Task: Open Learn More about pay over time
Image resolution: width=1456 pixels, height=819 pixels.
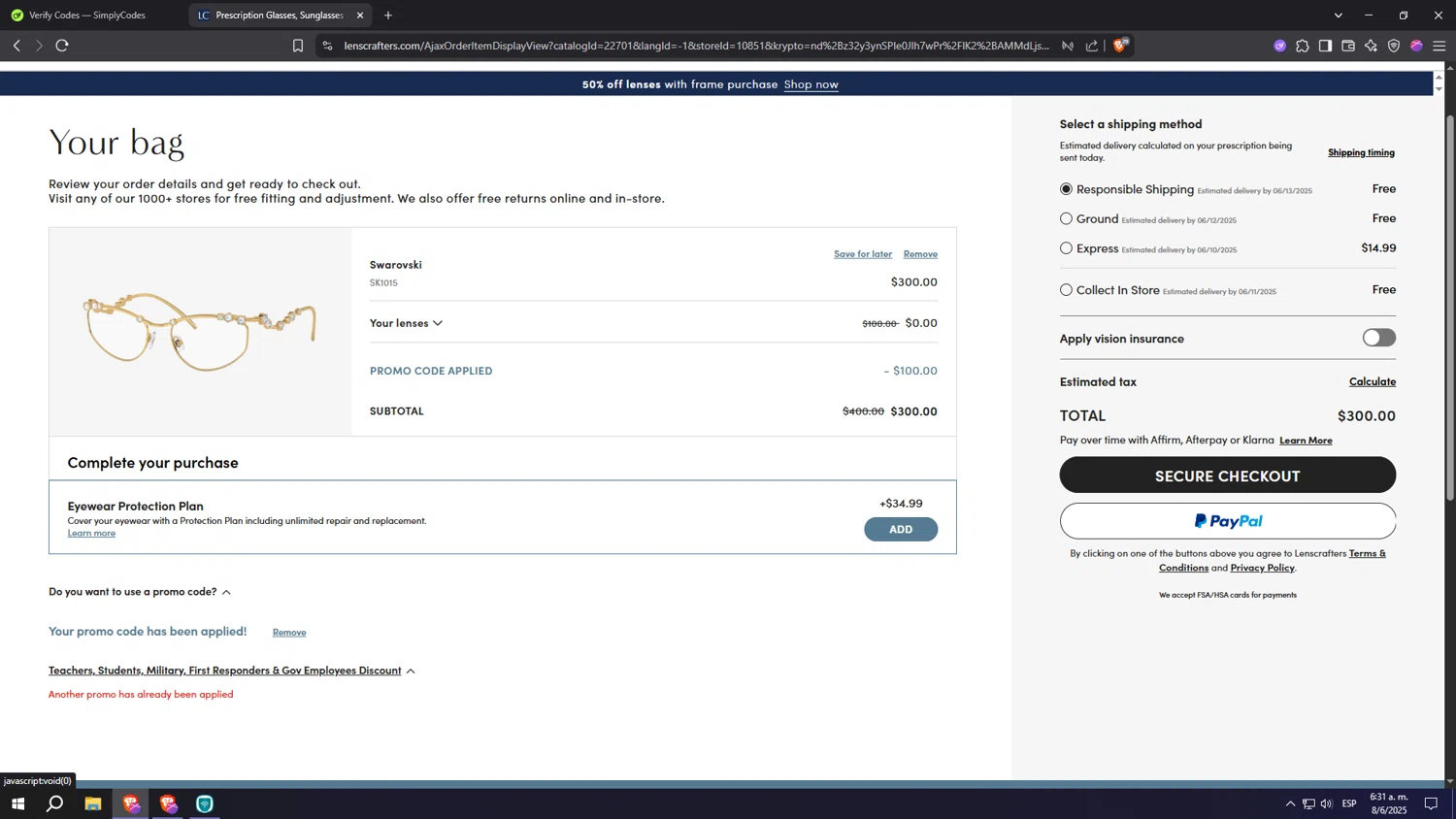Action: 1306,441
